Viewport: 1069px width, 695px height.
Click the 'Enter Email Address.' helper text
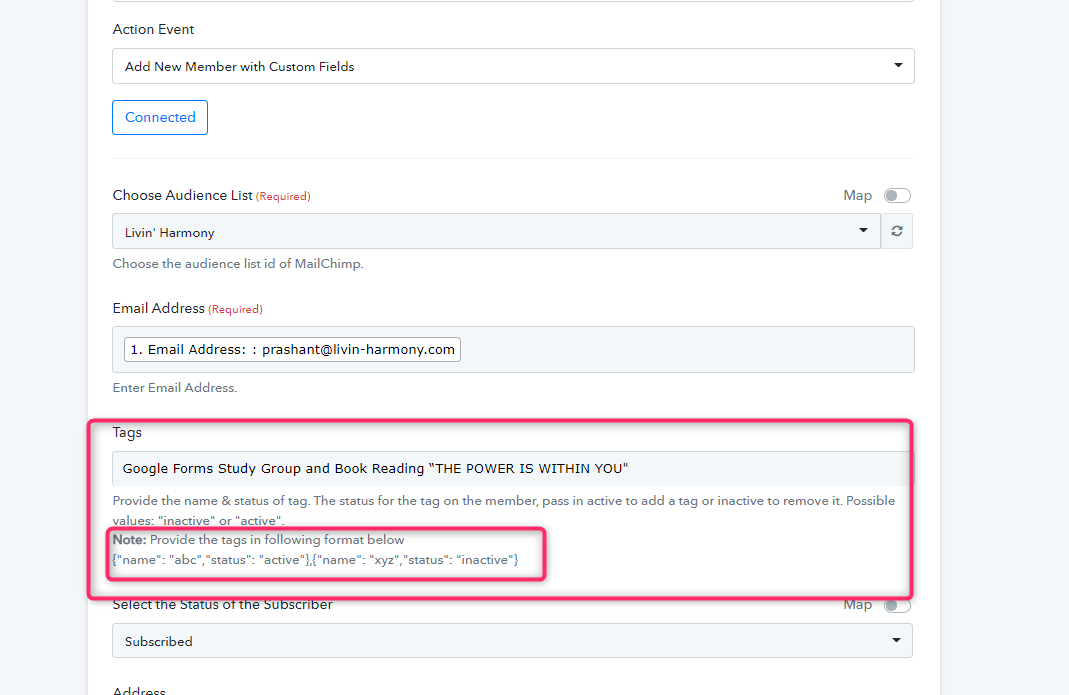[175, 387]
